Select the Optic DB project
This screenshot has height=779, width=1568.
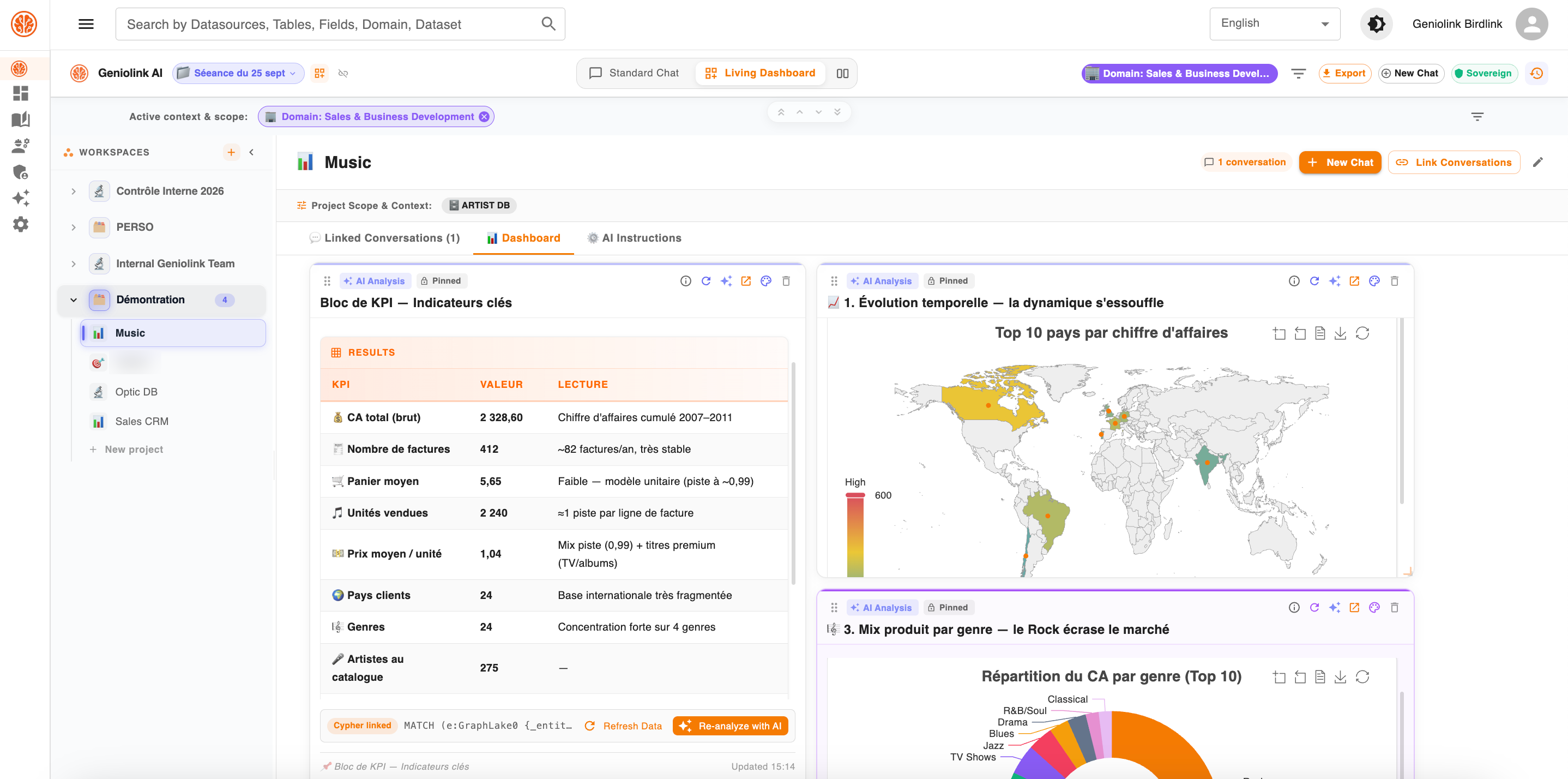tap(136, 392)
